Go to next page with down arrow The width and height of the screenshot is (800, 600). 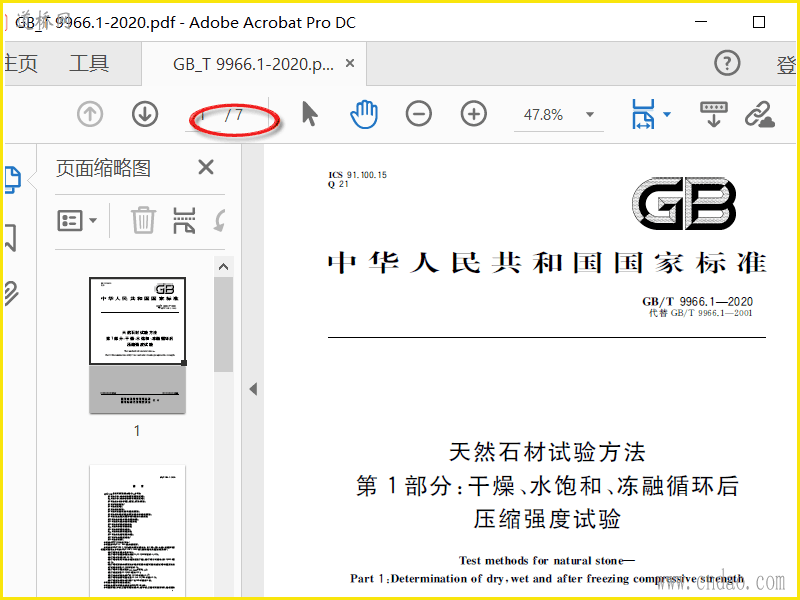[x=145, y=114]
